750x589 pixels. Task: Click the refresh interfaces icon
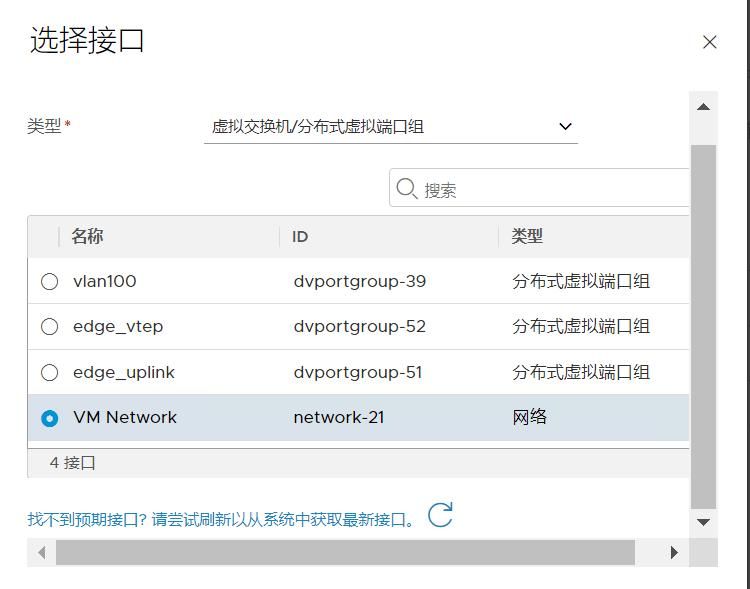[440, 515]
